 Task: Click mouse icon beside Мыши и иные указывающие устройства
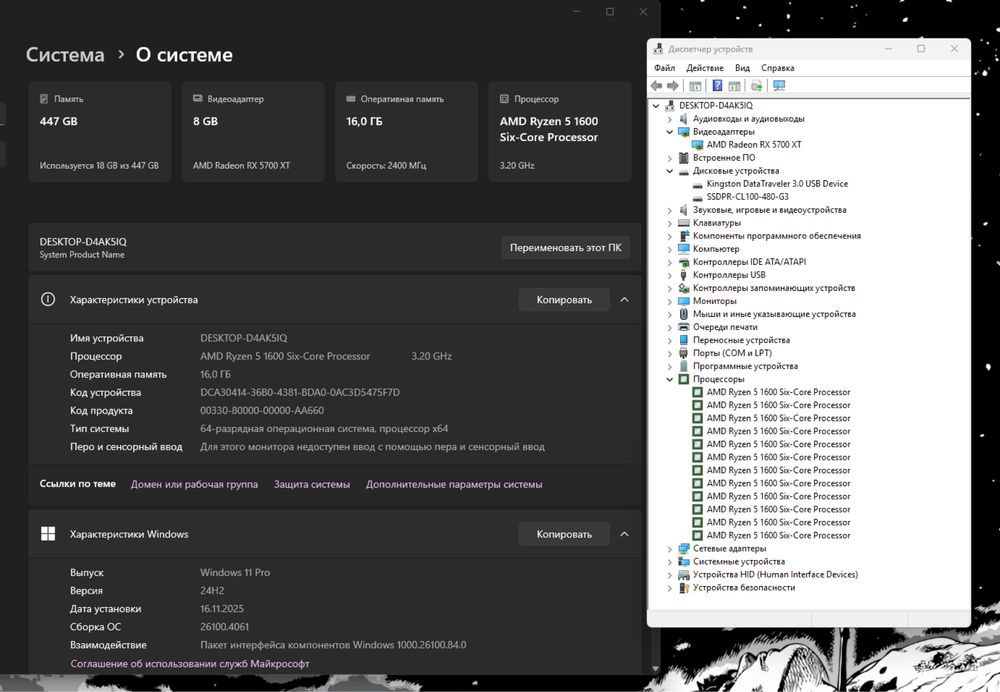[x=684, y=314]
